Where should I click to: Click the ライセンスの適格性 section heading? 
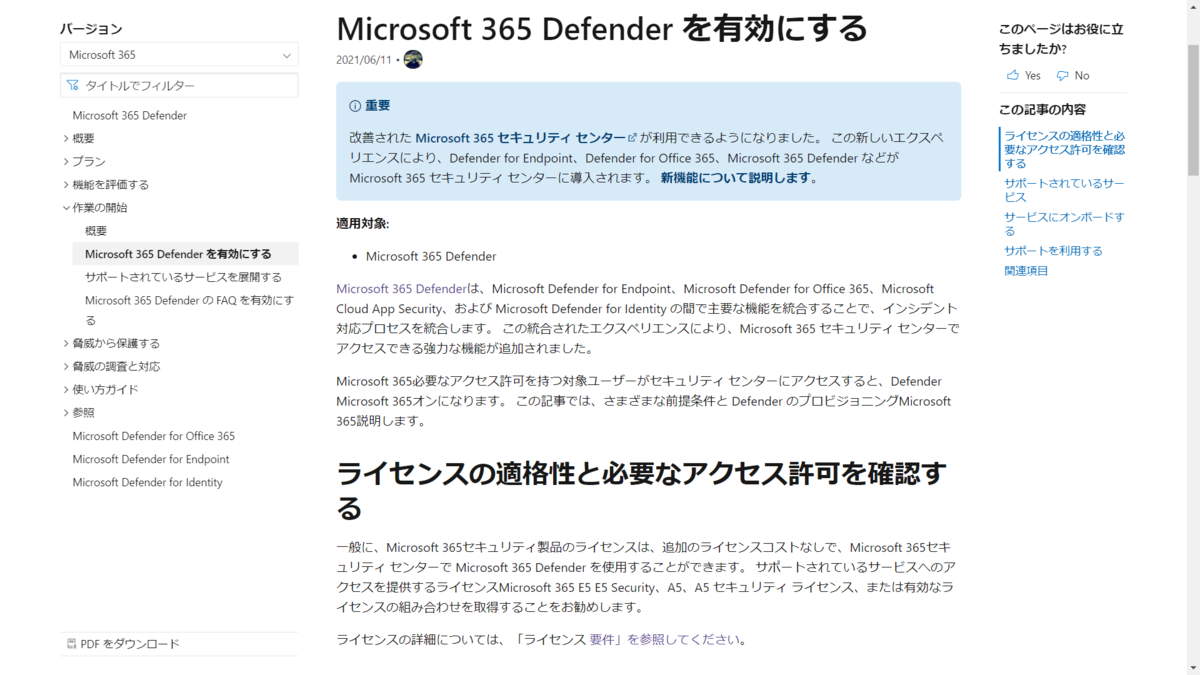coord(641,490)
